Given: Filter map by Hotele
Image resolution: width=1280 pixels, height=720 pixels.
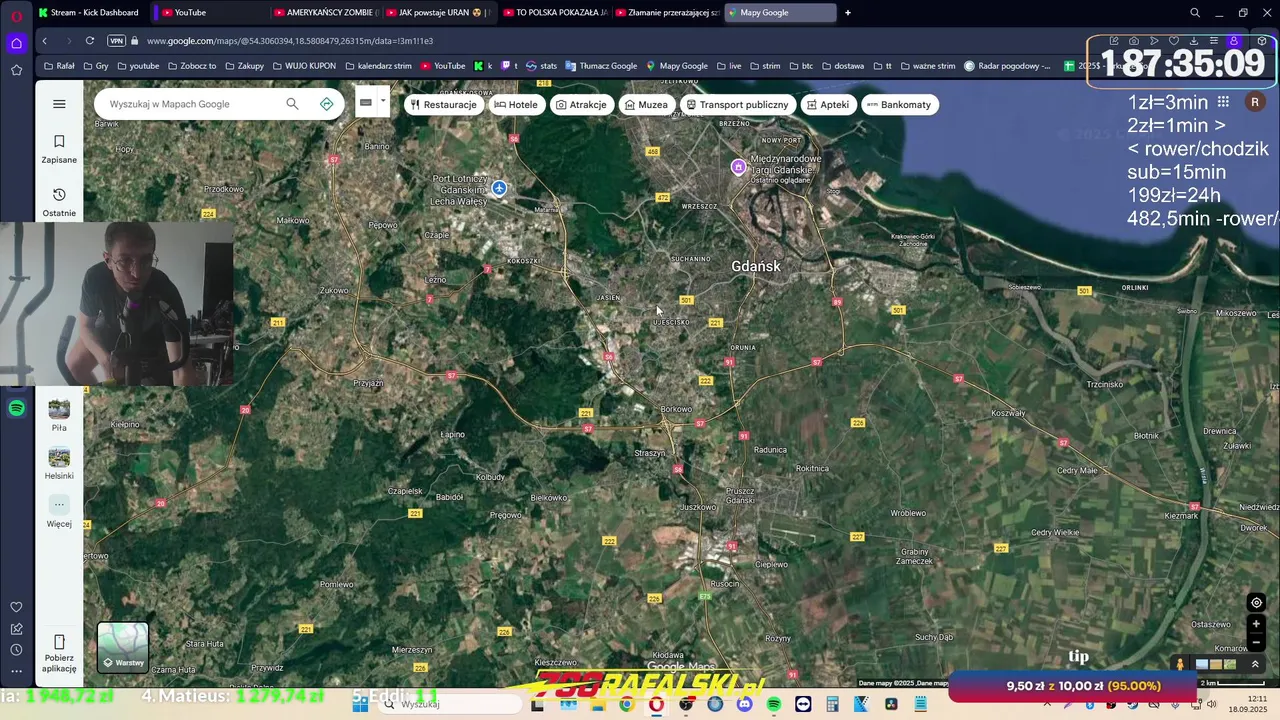Looking at the screenshot, I should tap(516, 104).
